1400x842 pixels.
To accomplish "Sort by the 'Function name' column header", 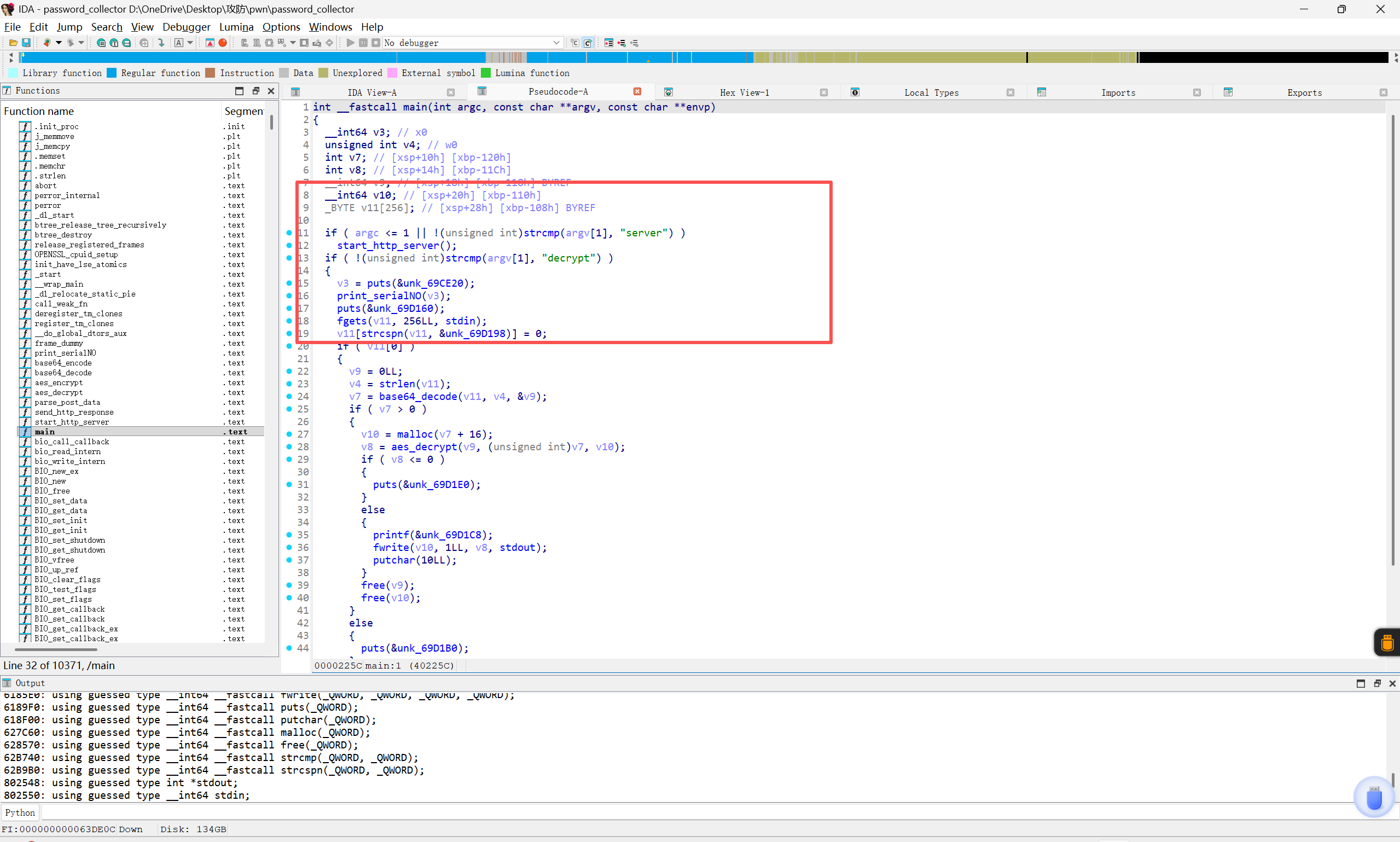I will pyautogui.click(x=111, y=111).
